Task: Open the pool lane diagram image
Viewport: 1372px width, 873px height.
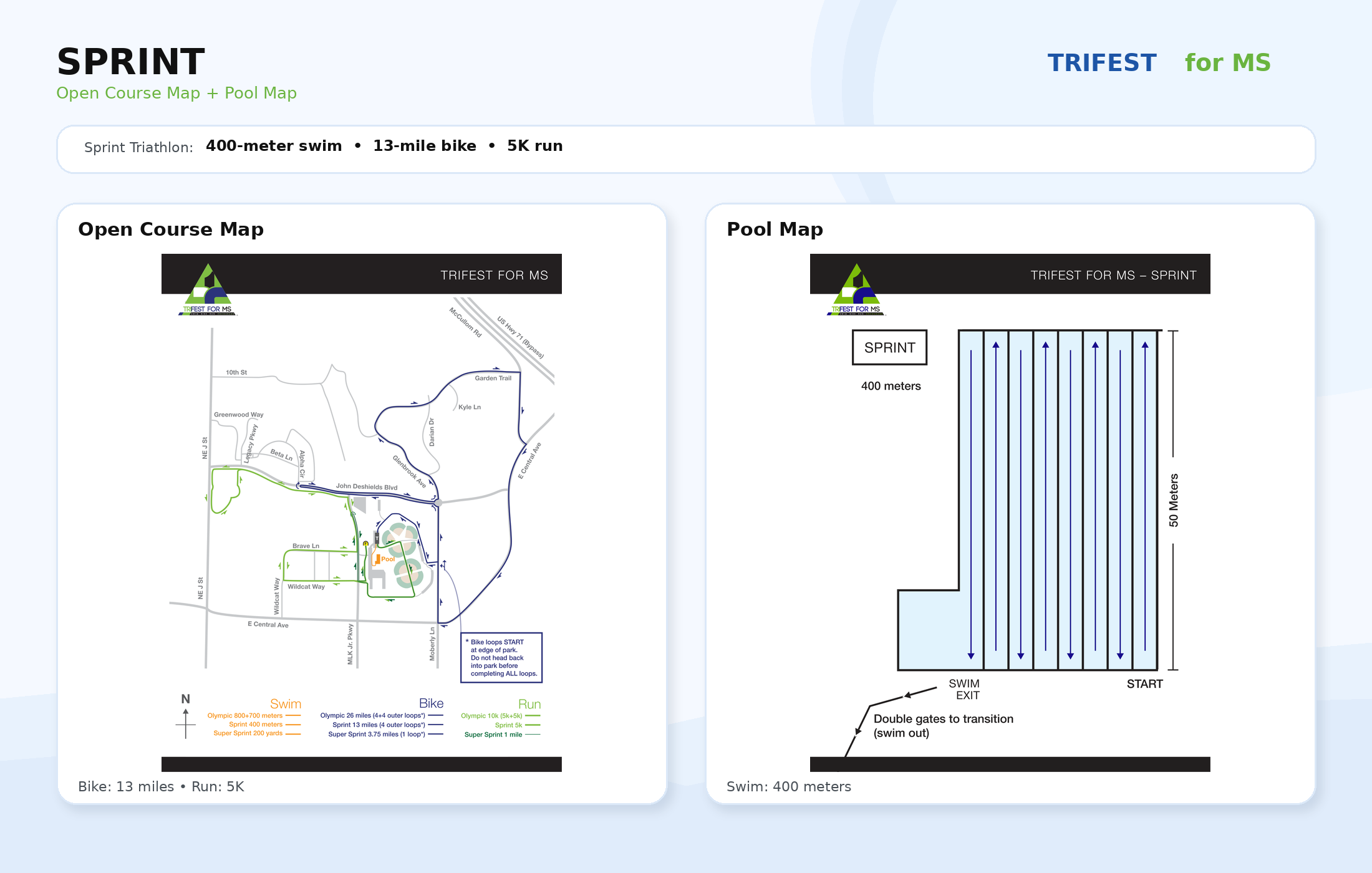Action: tap(1010, 513)
